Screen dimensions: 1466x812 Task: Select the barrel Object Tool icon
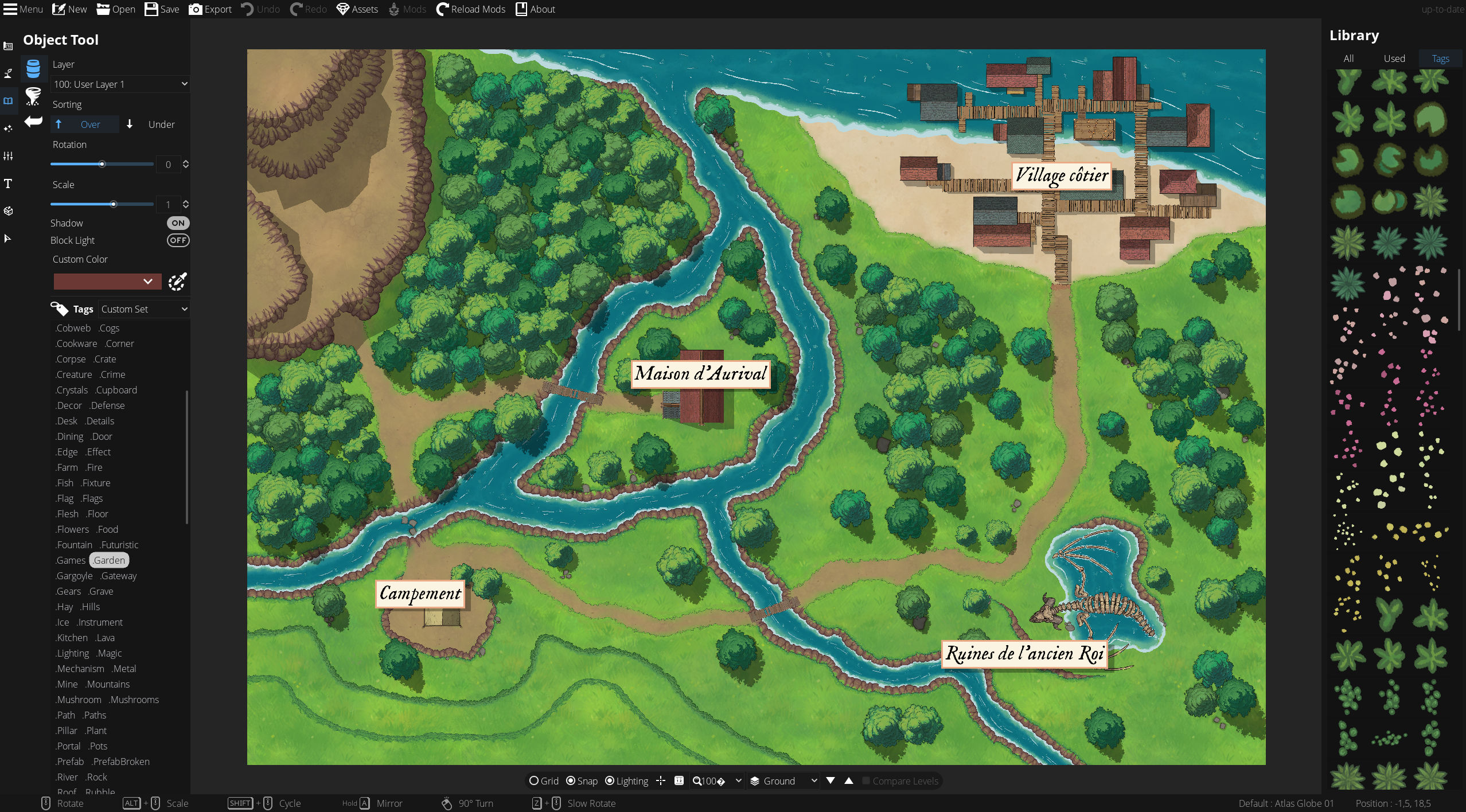click(33, 69)
